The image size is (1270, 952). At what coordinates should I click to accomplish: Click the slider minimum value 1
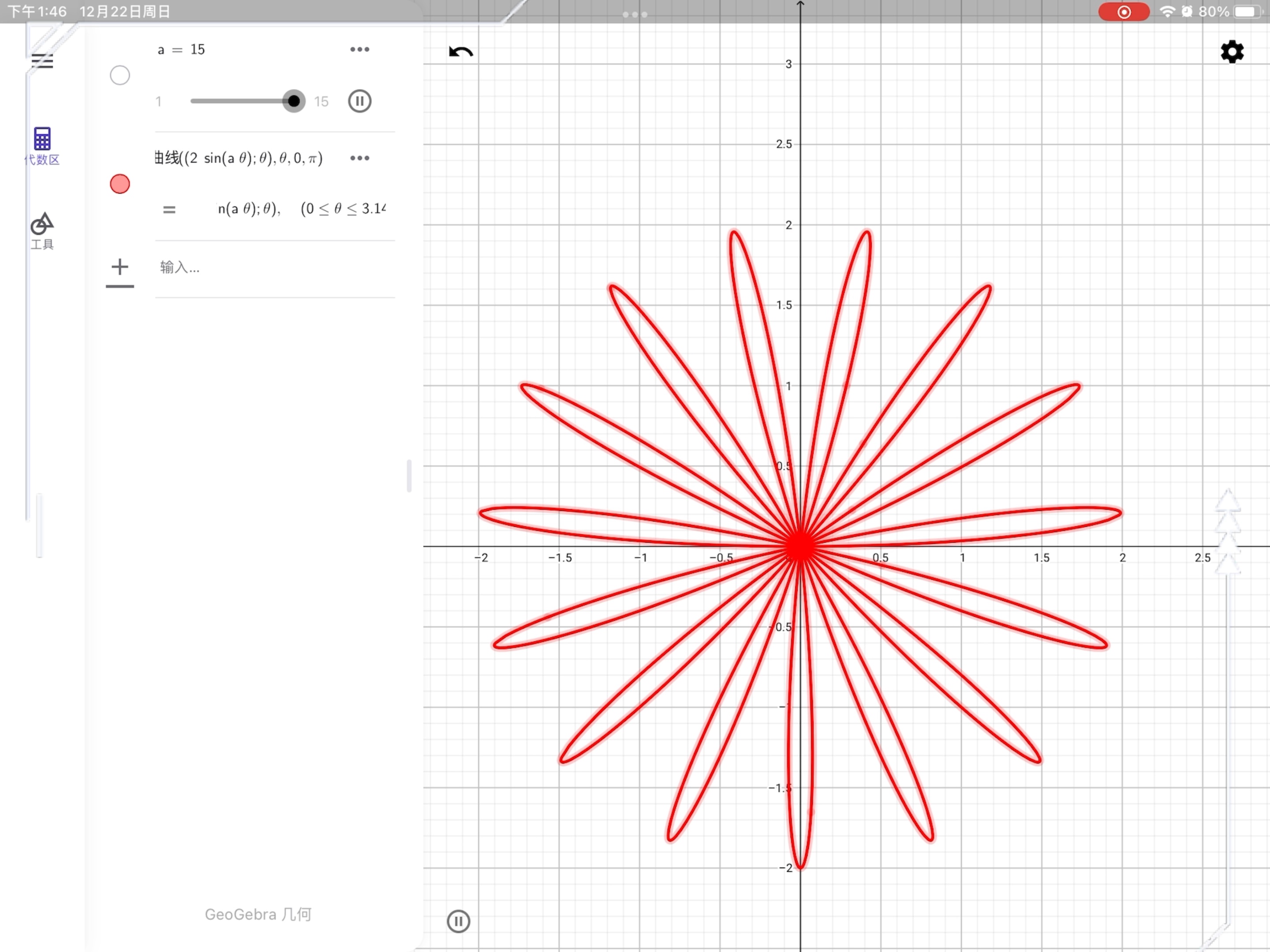tap(158, 101)
